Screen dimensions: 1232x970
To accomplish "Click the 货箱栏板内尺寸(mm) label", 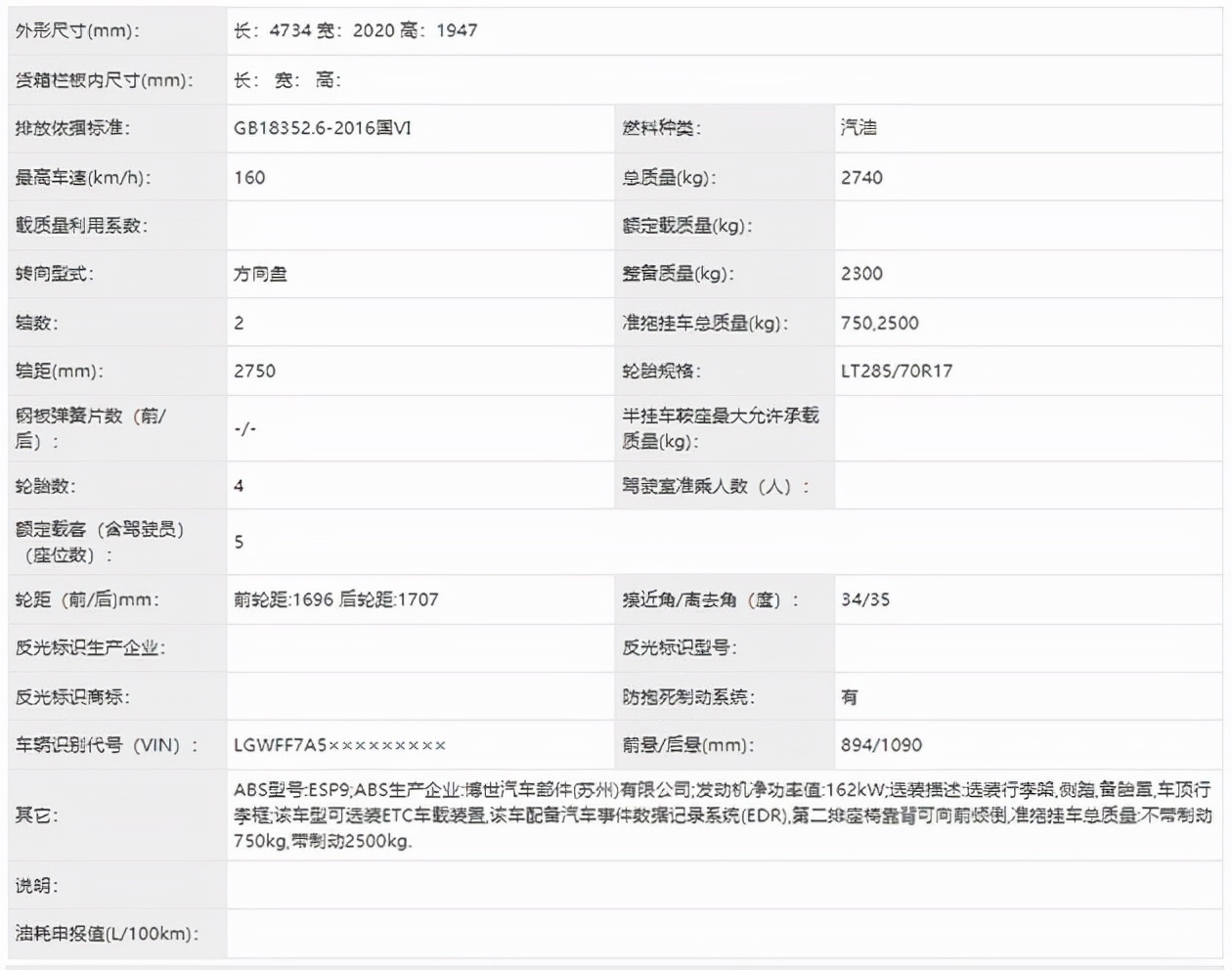I will (104, 80).
